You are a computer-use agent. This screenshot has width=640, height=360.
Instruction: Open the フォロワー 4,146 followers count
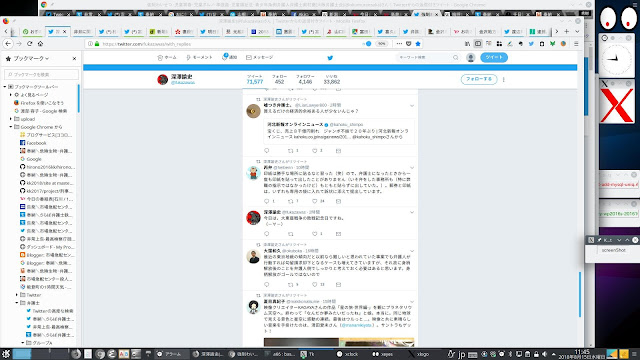(305, 80)
